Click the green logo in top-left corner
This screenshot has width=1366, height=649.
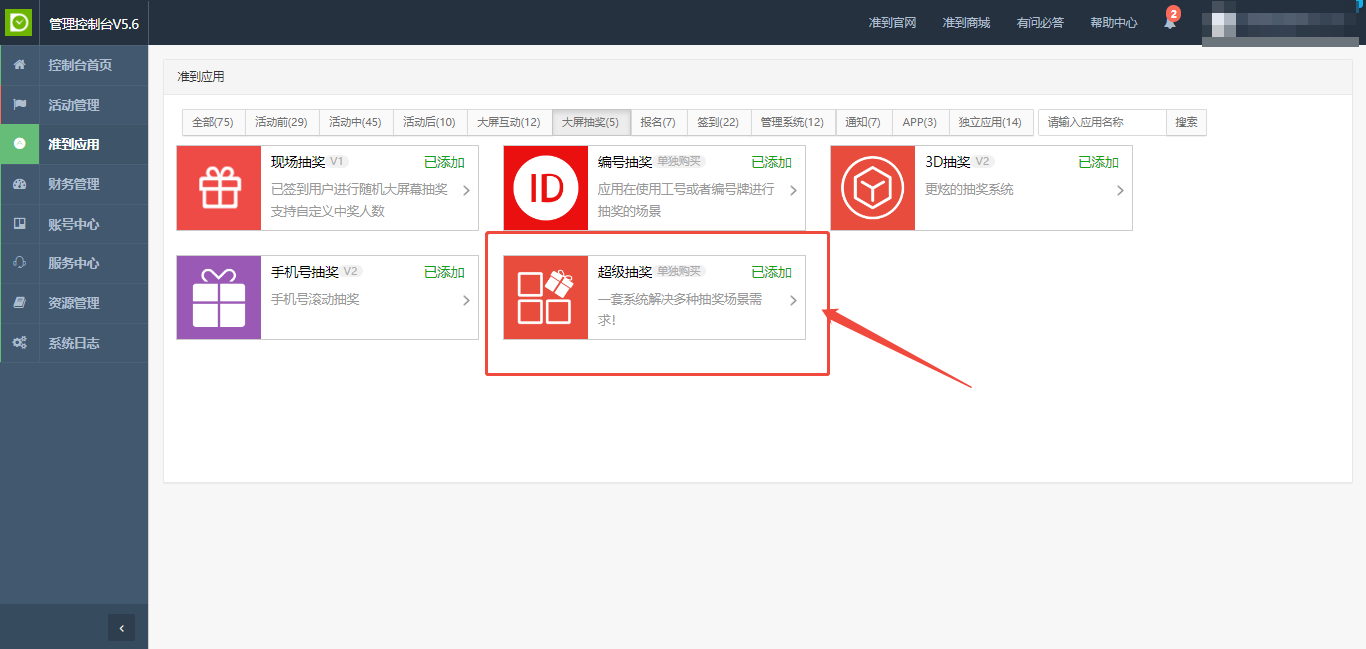pos(20,22)
